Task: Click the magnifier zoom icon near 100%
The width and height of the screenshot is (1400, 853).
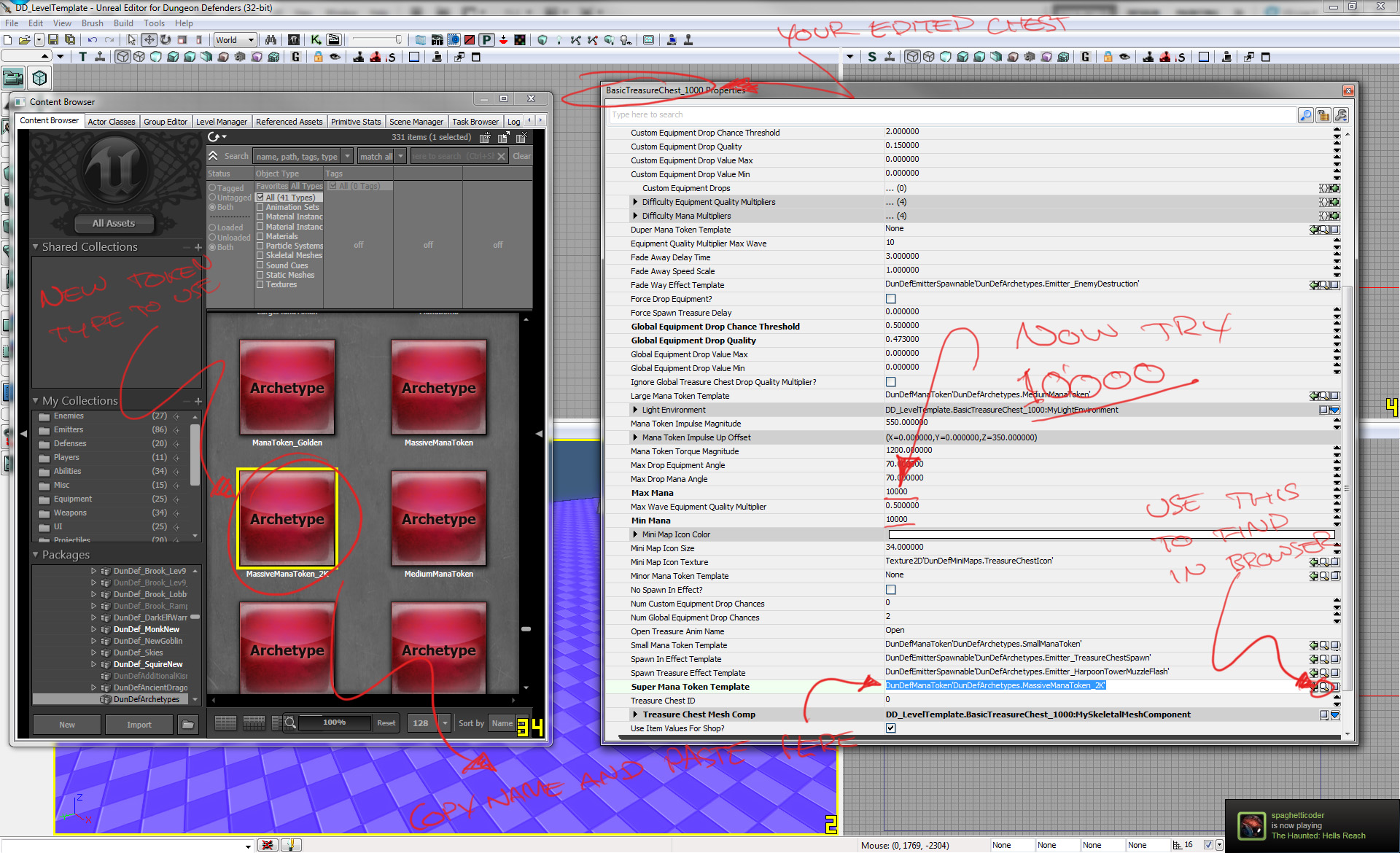Action: click(289, 723)
